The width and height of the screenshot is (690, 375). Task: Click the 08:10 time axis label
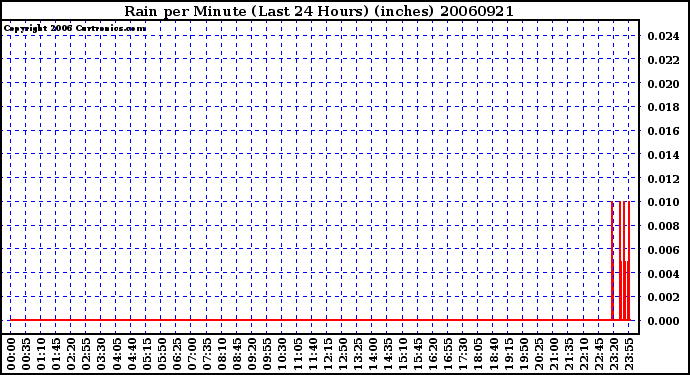[x=222, y=354]
